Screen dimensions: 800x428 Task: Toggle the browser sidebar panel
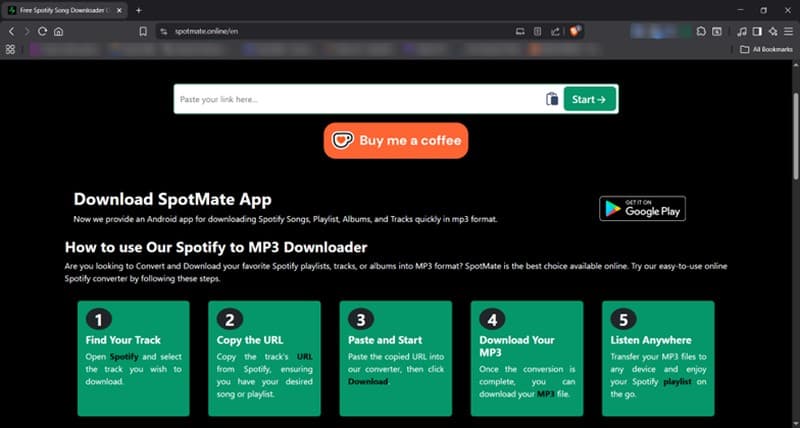pos(758,32)
